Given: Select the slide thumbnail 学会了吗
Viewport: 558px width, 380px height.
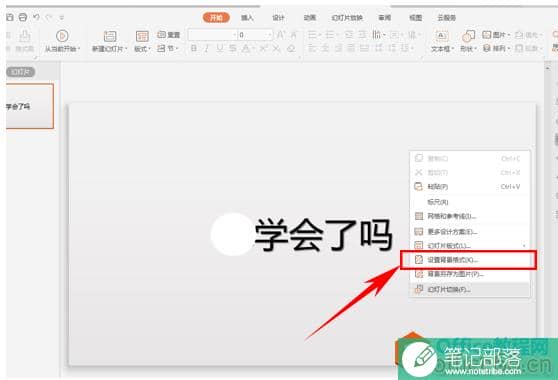Looking at the screenshot, I should click(x=30, y=106).
